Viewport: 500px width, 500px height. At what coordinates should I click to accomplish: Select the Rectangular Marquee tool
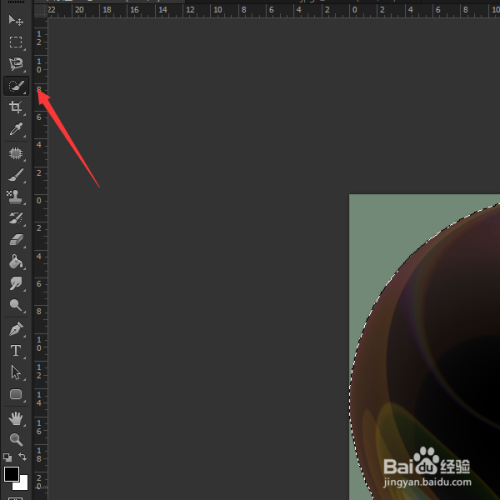(16, 42)
